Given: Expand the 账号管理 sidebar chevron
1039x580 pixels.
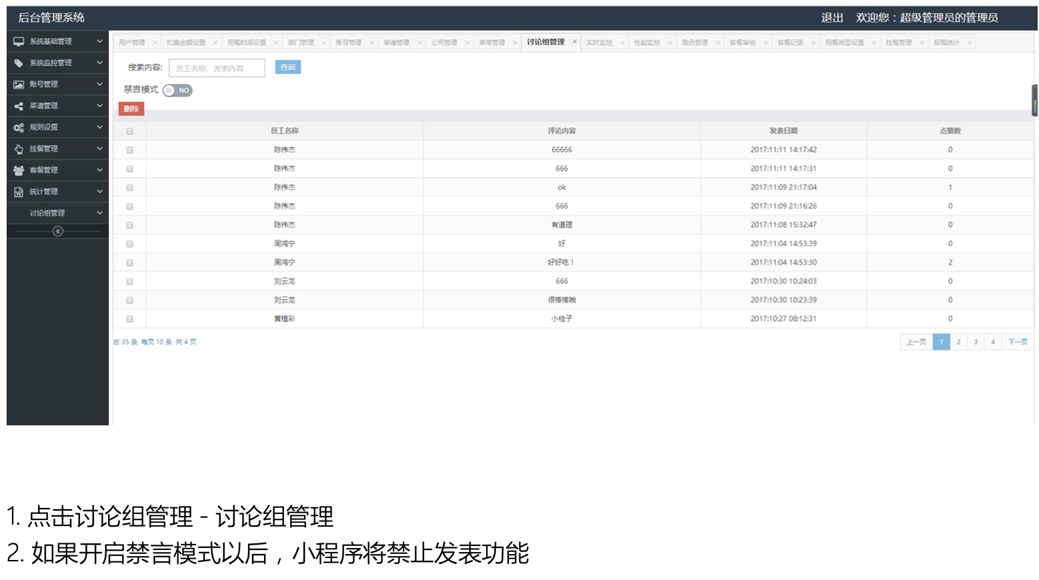Looking at the screenshot, I should (x=99, y=84).
